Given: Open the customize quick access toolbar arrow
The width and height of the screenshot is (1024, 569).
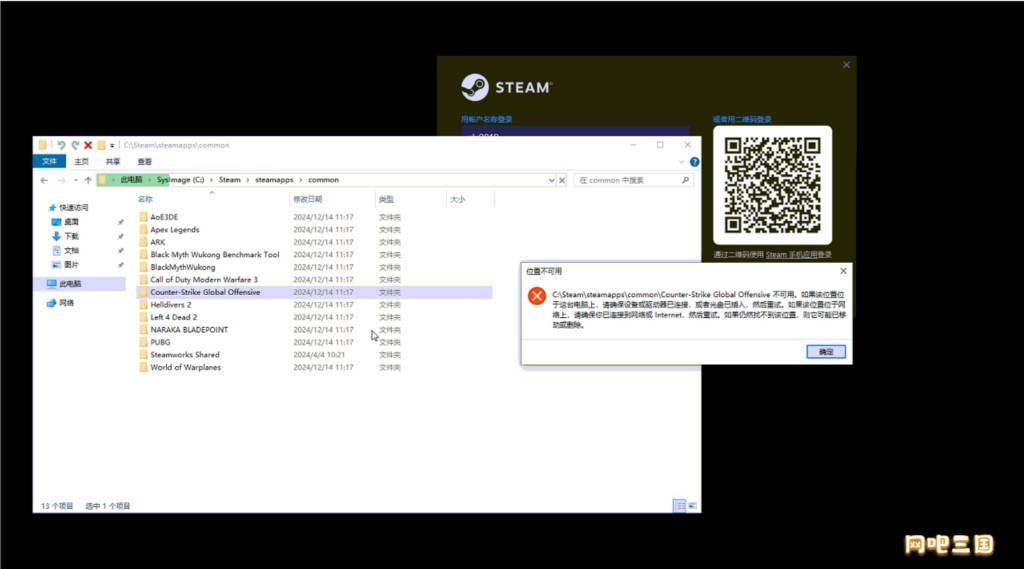Looking at the screenshot, I should [112, 145].
